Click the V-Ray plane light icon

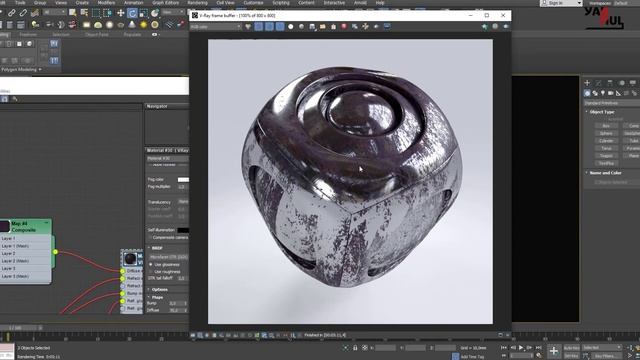tap(87, 25)
